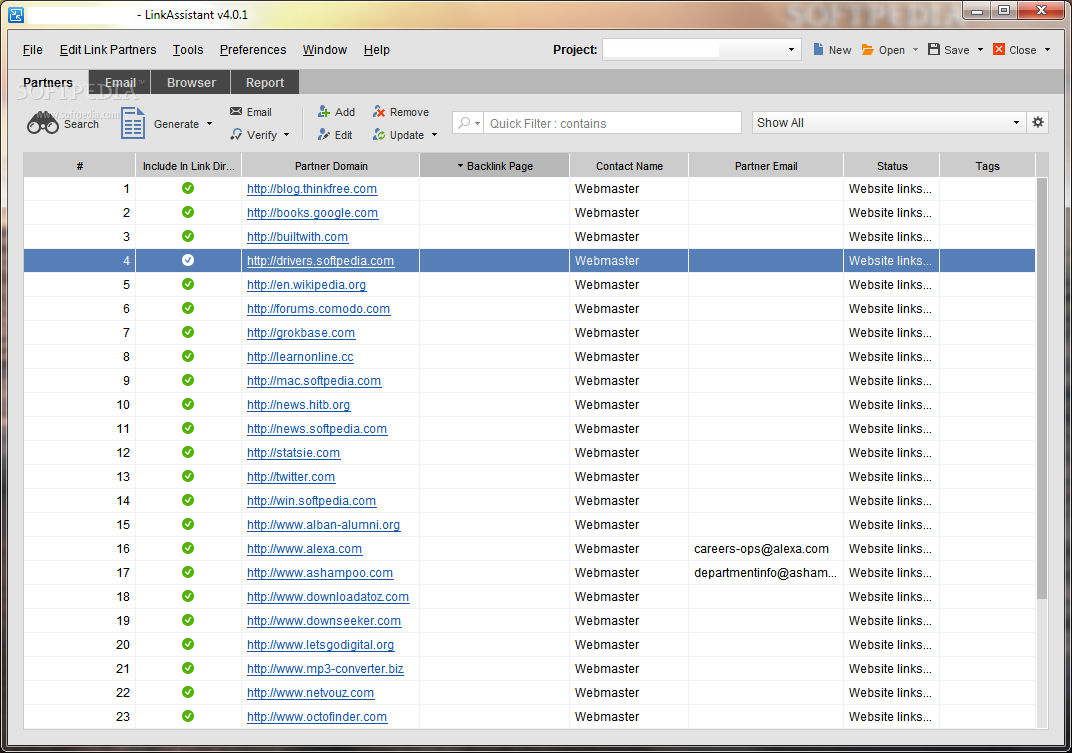Click the red Close project icon
The height and width of the screenshot is (753, 1072).
[999, 49]
